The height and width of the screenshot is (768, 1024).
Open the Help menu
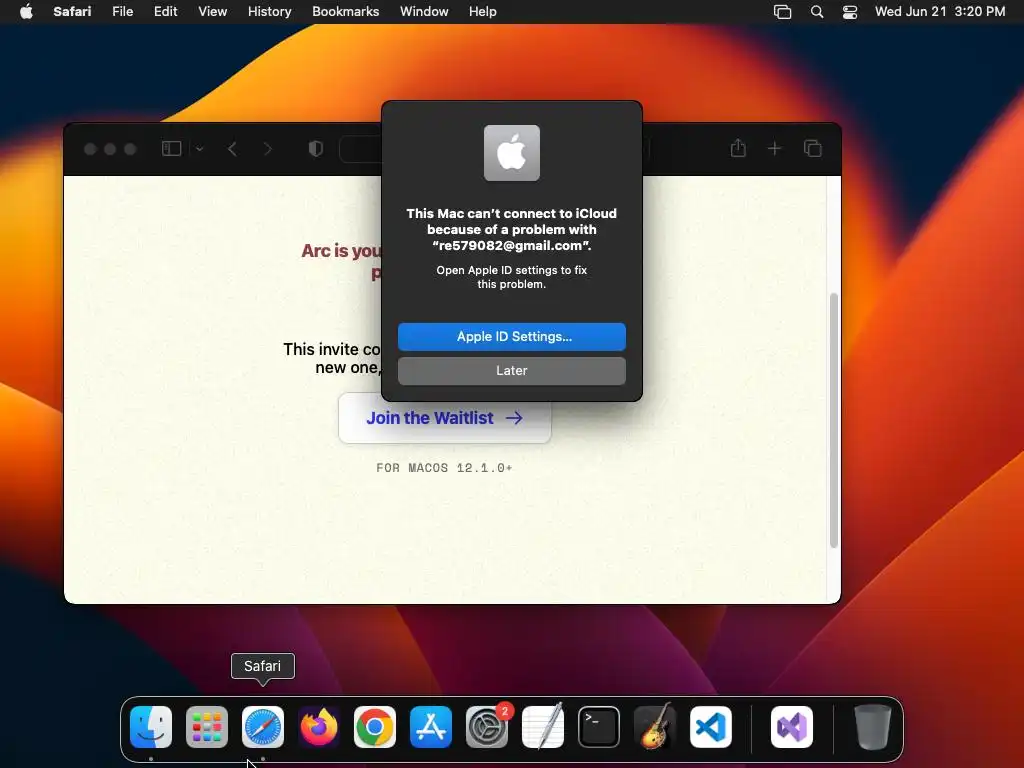click(x=483, y=11)
